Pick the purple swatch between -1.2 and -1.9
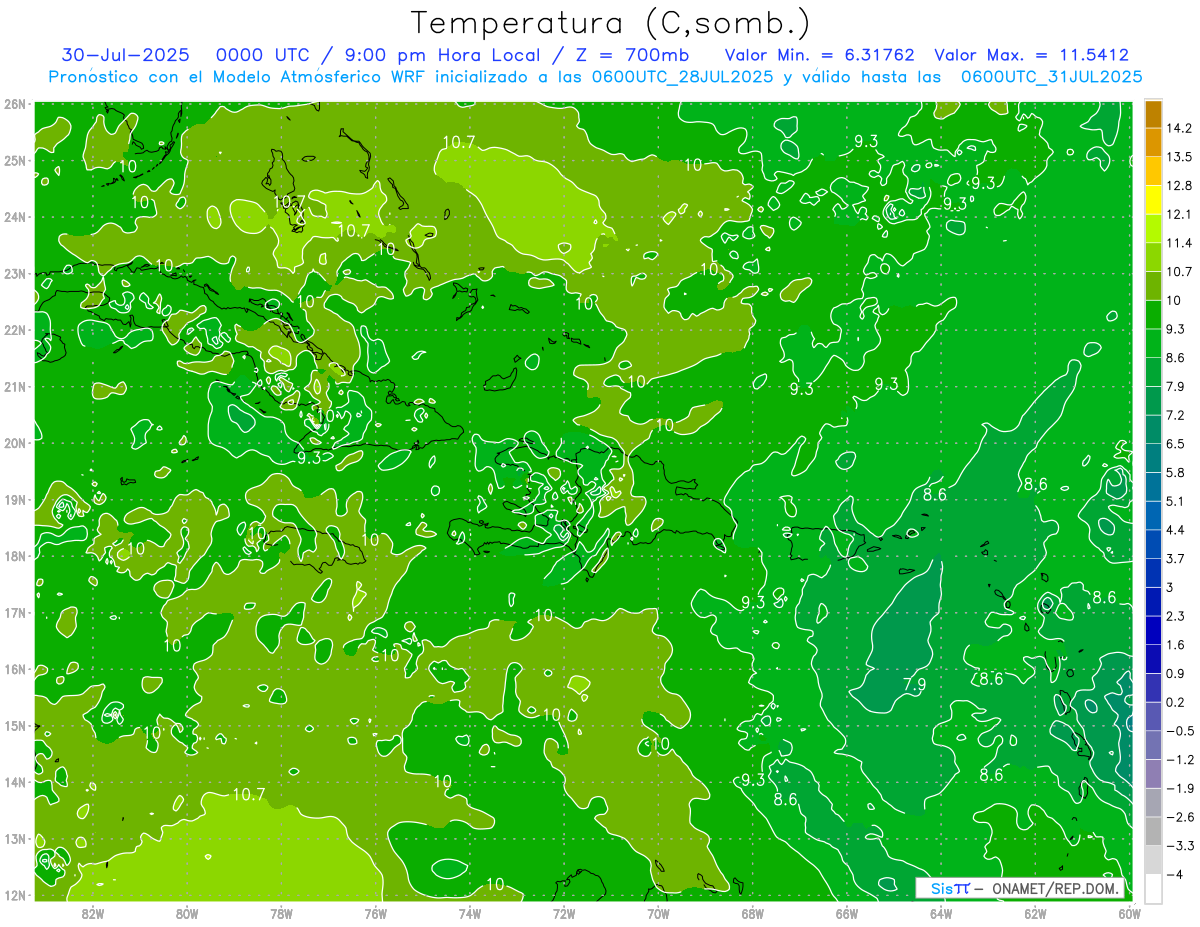This screenshot has height=927, width=1200. (x=1153, y=773)
